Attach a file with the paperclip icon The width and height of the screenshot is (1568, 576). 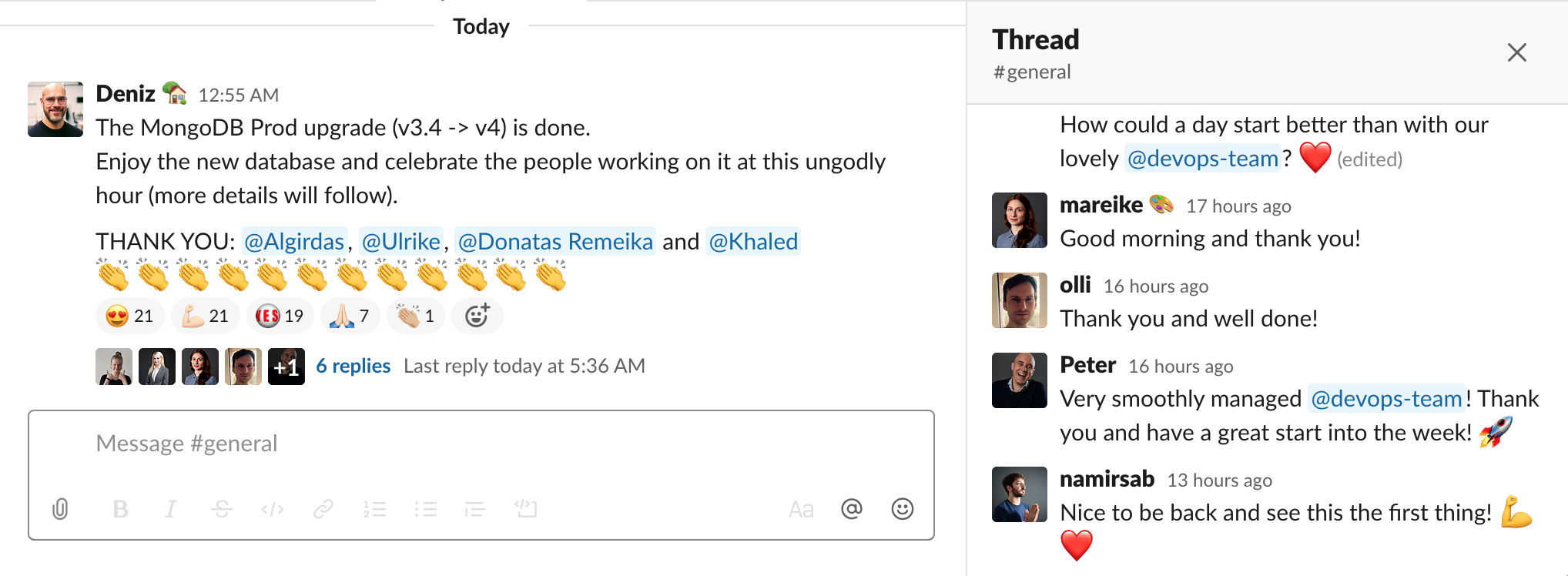point(60,509)
